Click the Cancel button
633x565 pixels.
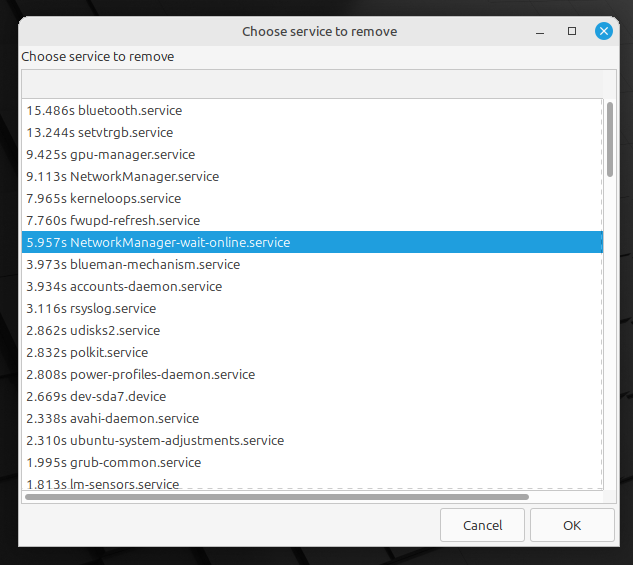tap(482, 525)
